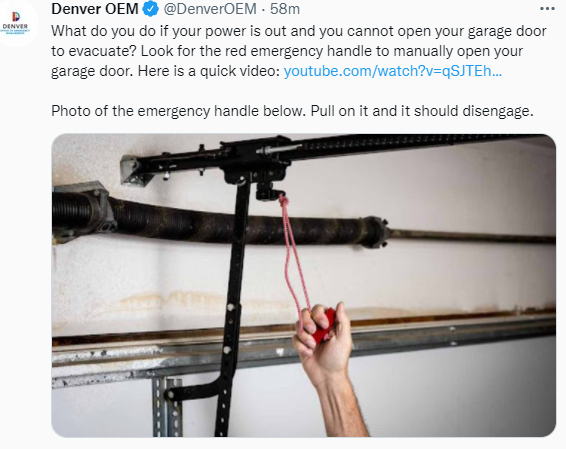Click the tweet's first line about power outage

tap(299, 31)
